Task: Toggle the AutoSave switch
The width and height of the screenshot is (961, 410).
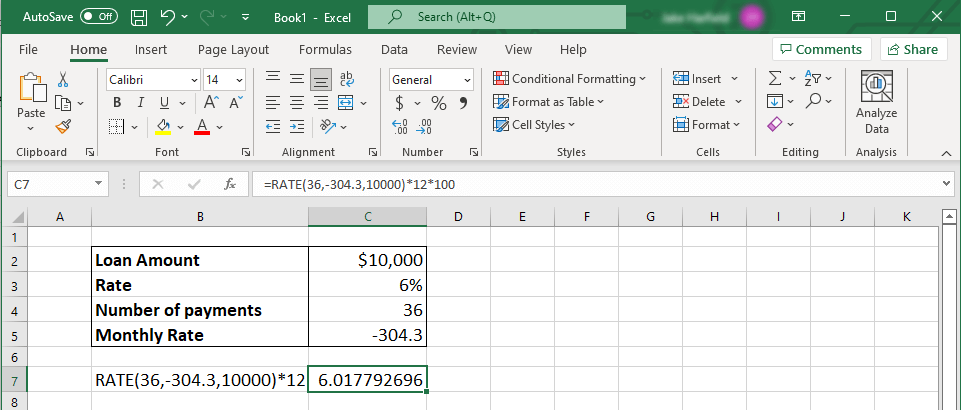Action: point(99,17)
